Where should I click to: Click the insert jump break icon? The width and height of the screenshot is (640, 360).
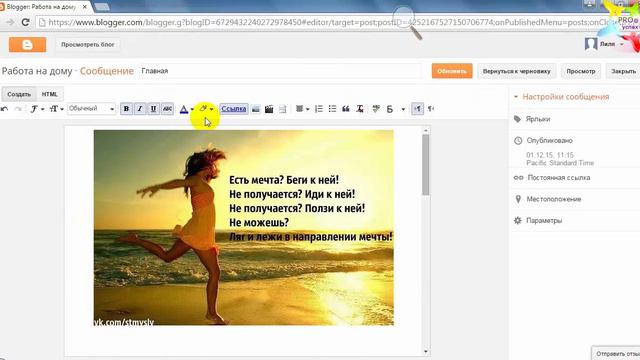tap(282, 109)
